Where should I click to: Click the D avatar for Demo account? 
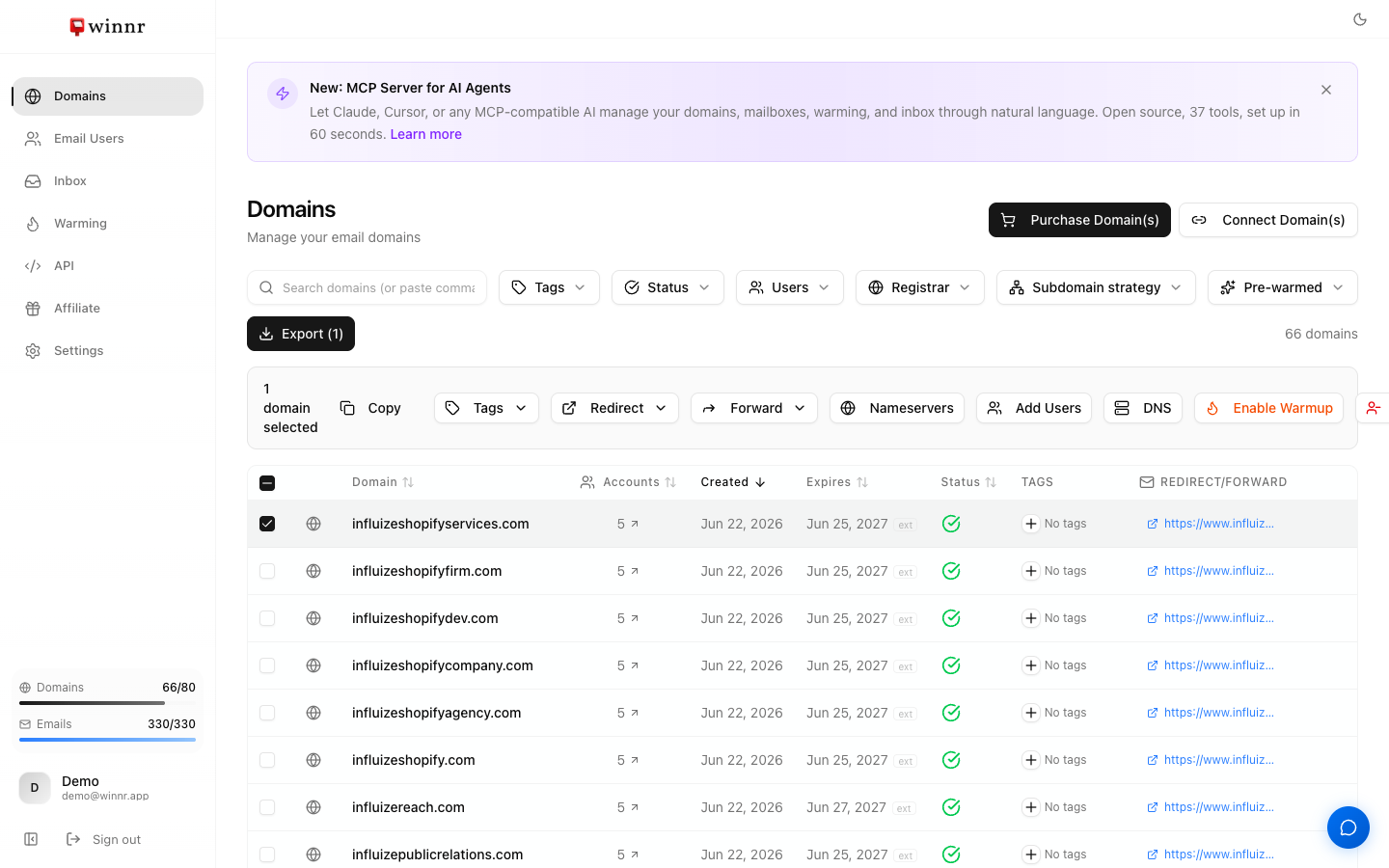pyautogui.click(x=35, y=788)
